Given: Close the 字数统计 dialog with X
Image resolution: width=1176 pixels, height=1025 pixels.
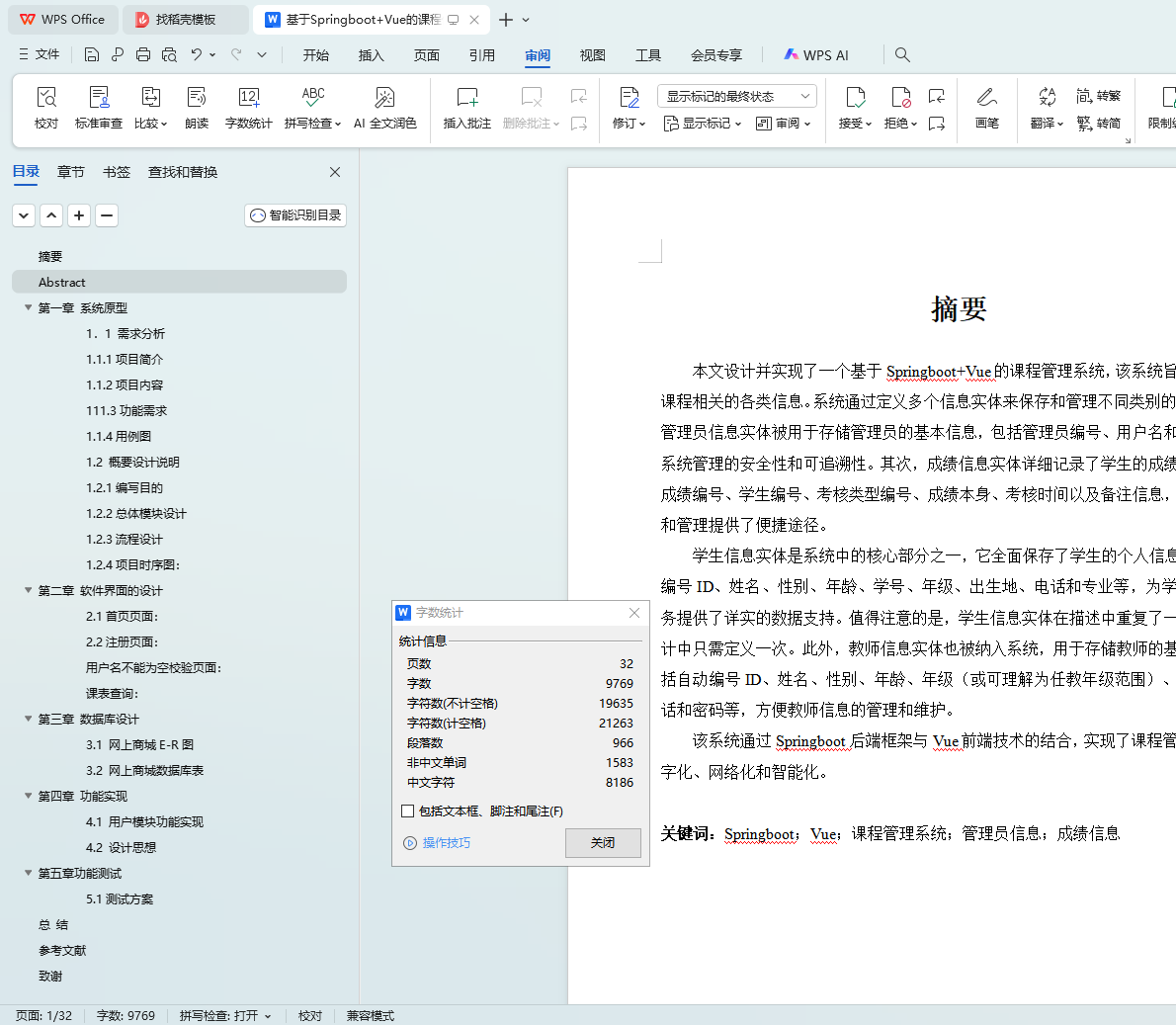Looking at the screenshot, I should (x=634, y=612).
